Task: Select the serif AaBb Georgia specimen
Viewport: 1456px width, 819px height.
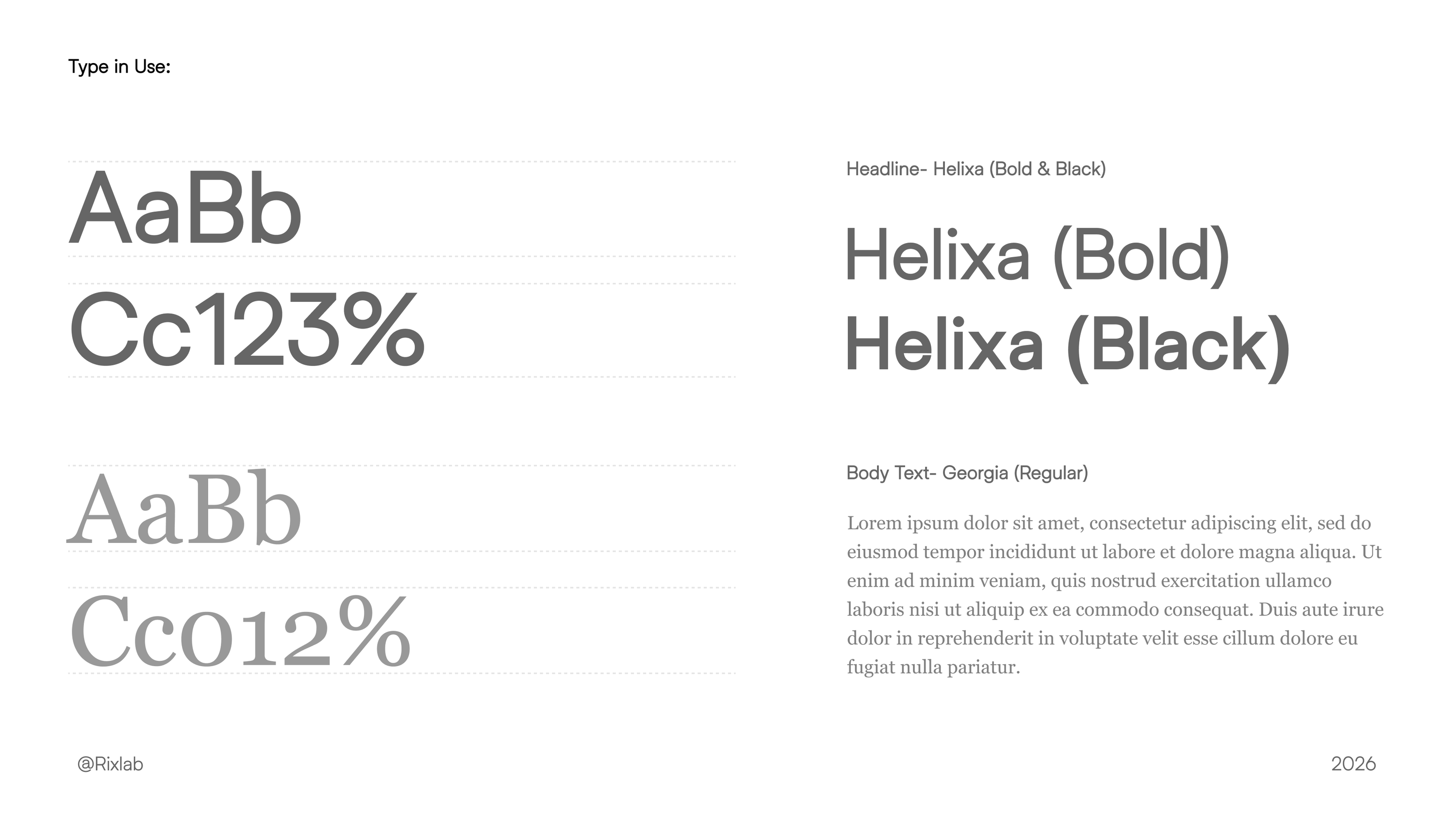Action: pyautogui.click(x=184, y=507)
